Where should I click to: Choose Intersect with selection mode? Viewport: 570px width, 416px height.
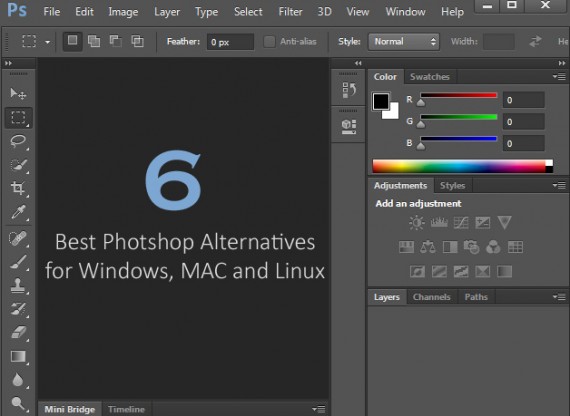click(138, 41)
